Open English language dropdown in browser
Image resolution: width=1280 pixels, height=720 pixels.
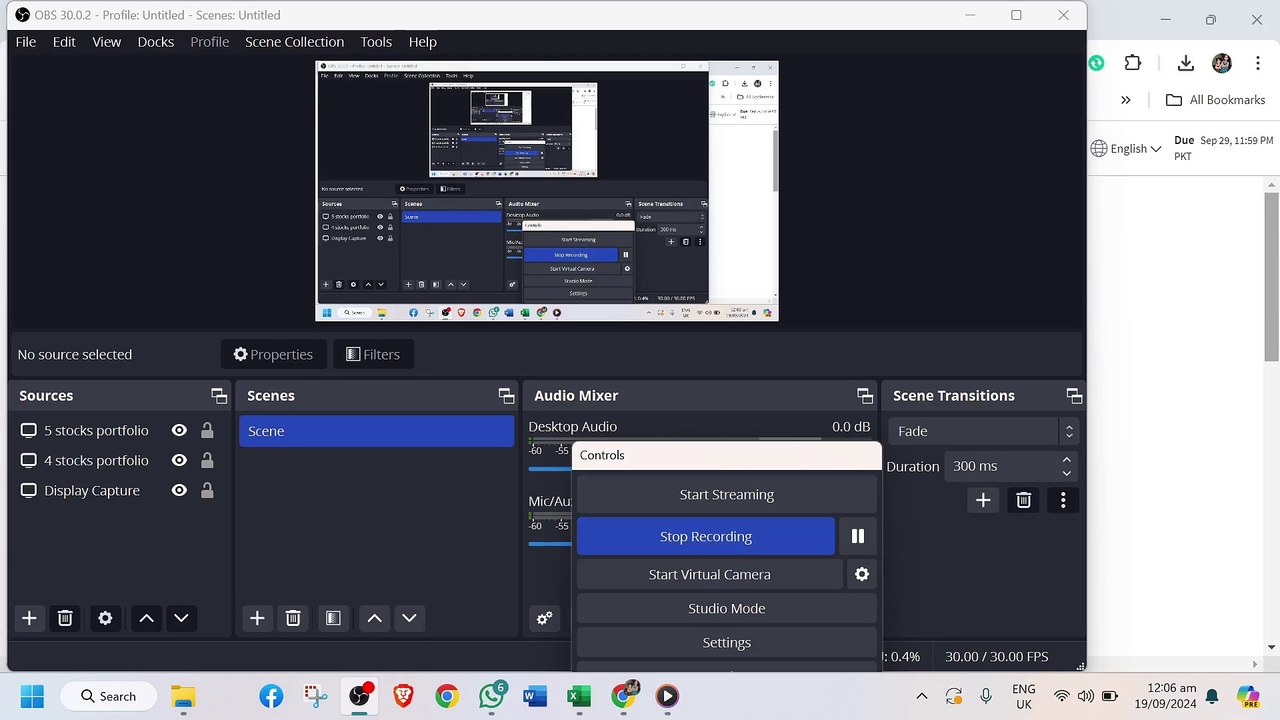1127,148
